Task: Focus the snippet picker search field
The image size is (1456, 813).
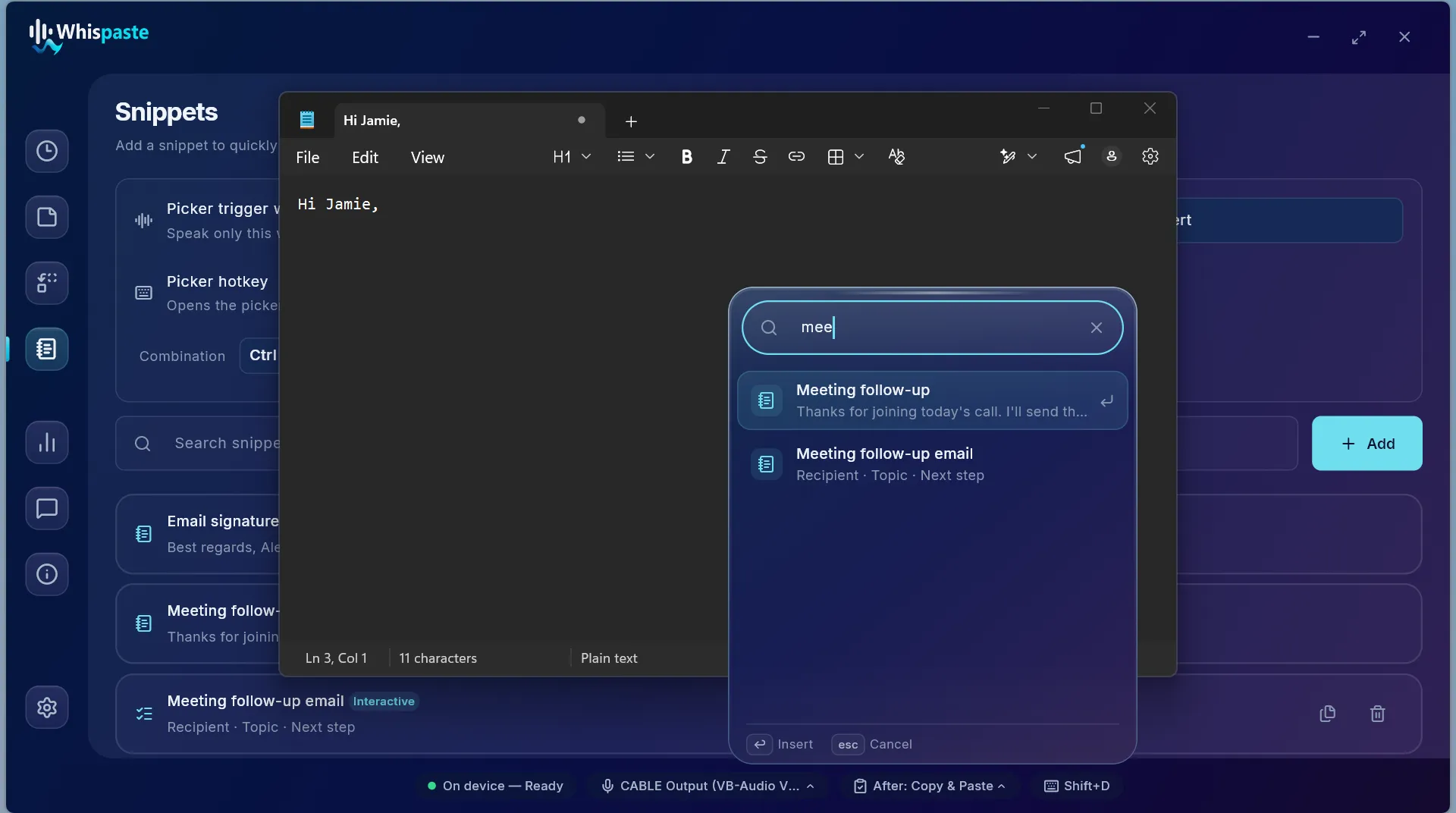Action: [933, 328]
